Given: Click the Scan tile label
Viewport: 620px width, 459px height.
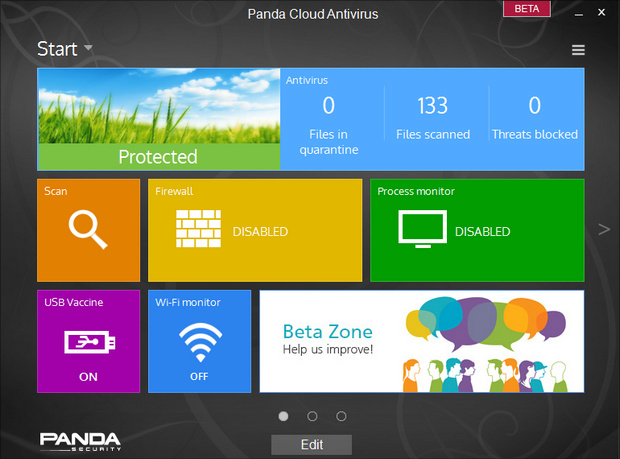Looking at the screenshot, I should pyautogui.click(x=55, y=191).
